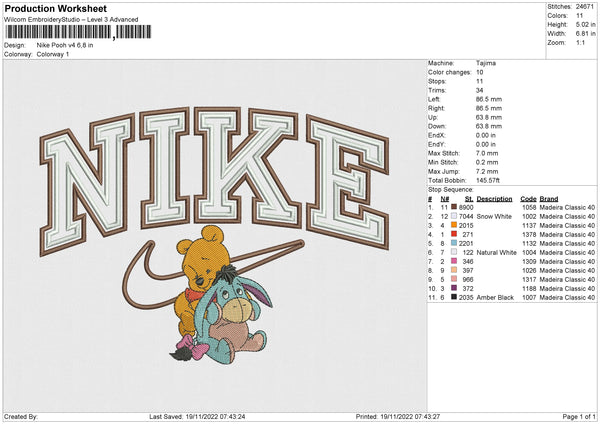This screenshot has width=600, height=424.
Task: Select the red swatch for code 1378
Action: pyautogui.click(x=454, y=234)
